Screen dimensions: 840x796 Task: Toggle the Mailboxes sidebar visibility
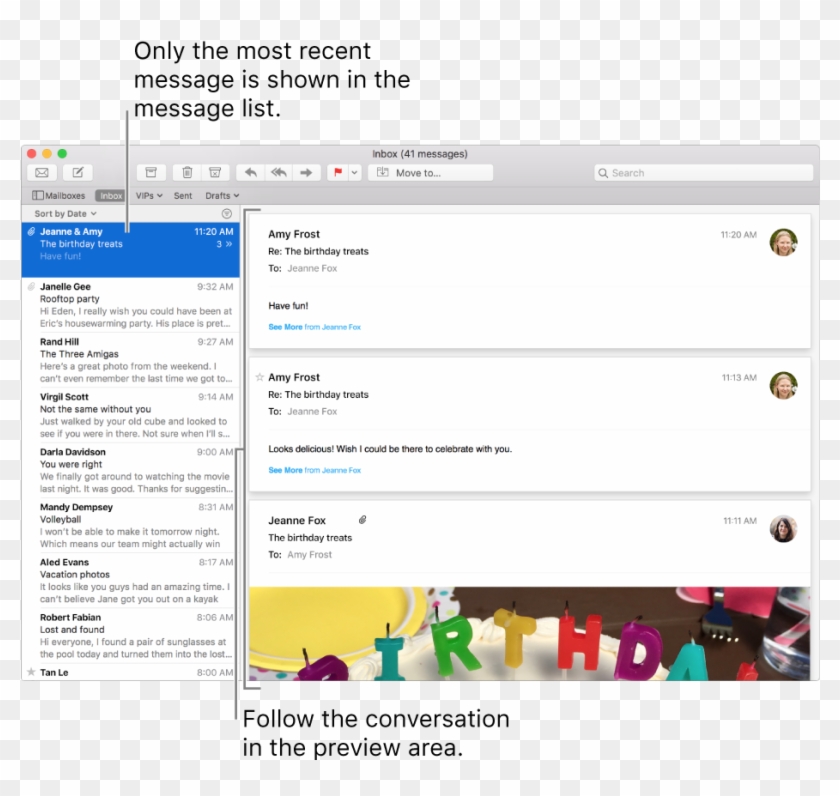pos(60,195)
